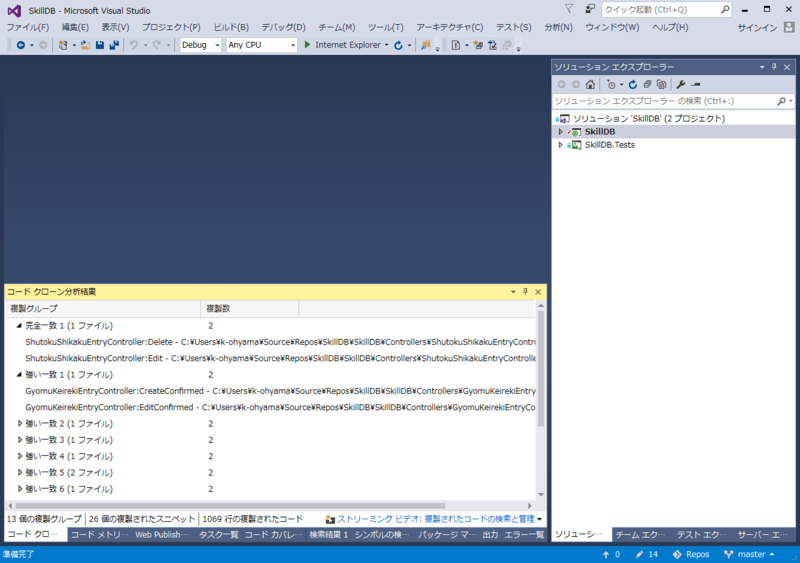
Task: Click the master branch button in status bar
Action: [749, 554]
